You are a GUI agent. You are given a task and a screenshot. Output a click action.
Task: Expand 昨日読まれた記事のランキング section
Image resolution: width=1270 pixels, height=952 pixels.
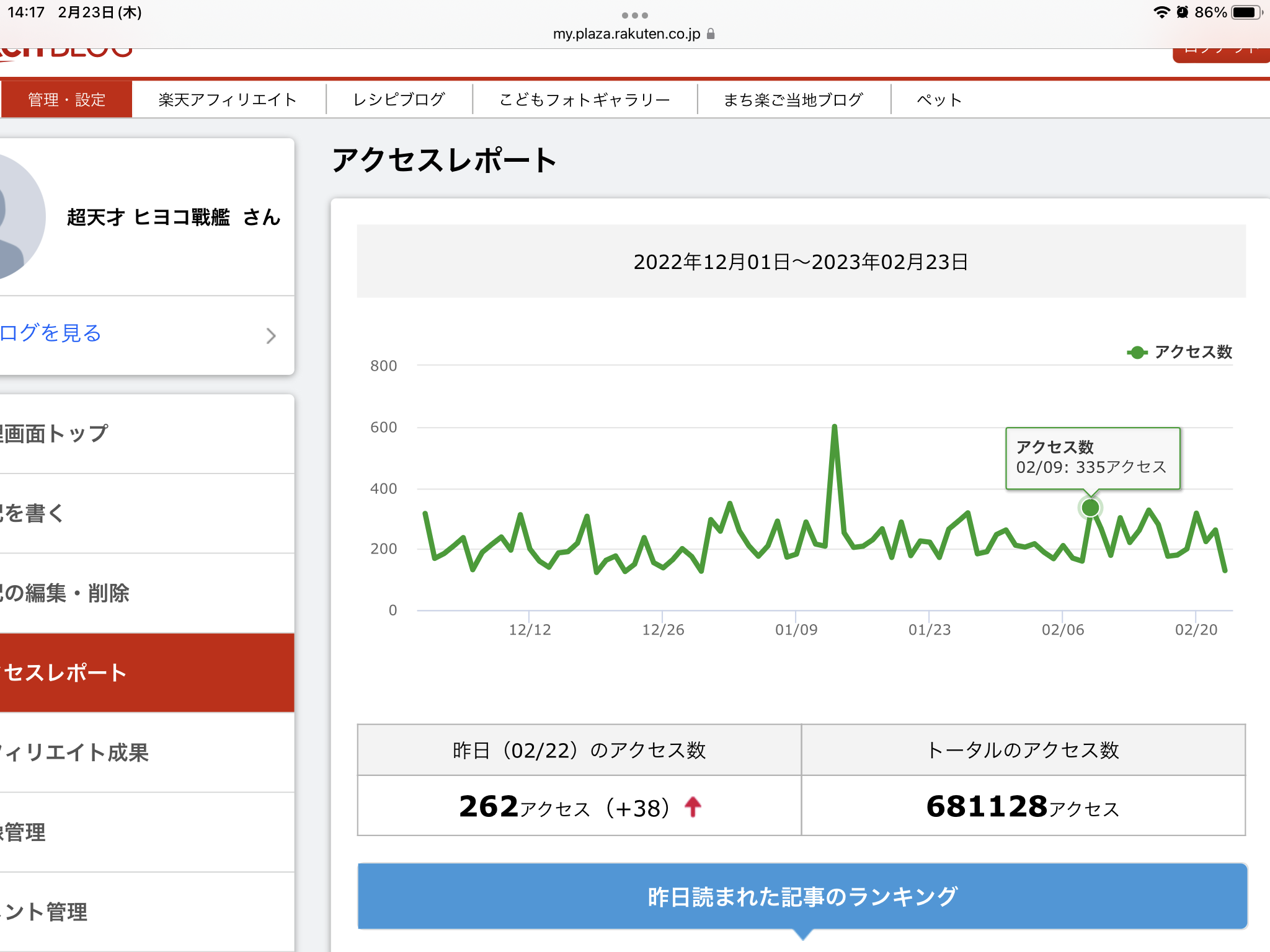coord(802,896)
